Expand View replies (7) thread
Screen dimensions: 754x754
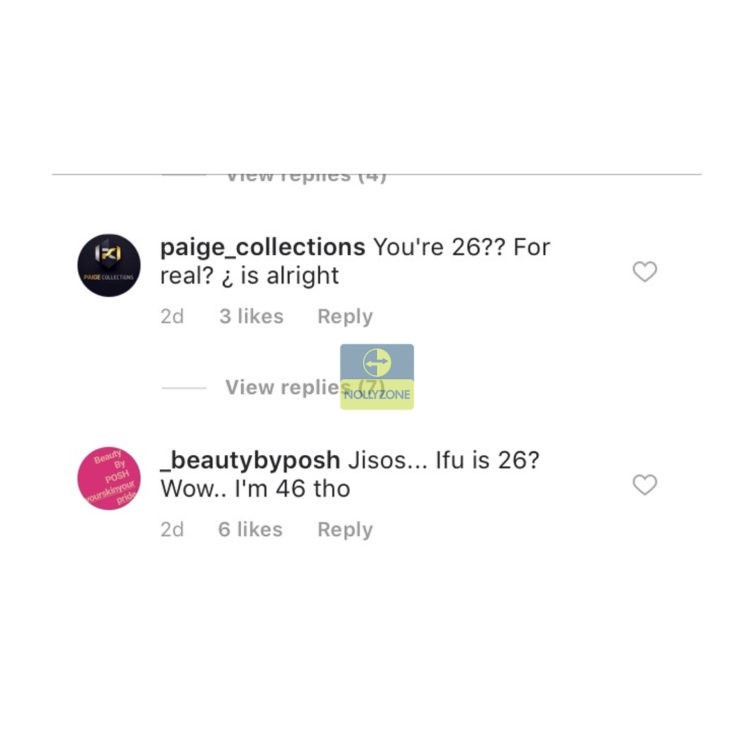(x=305, y=387)
